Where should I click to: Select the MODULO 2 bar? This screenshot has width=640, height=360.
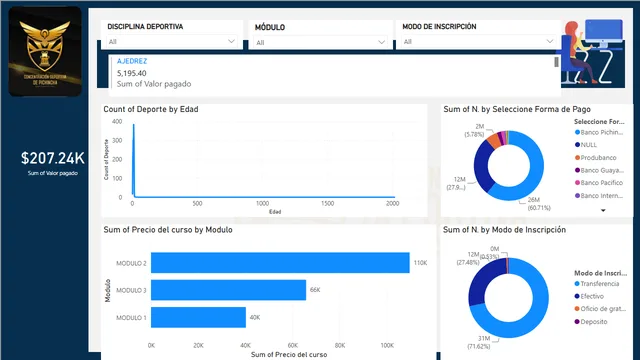point(280,263)
